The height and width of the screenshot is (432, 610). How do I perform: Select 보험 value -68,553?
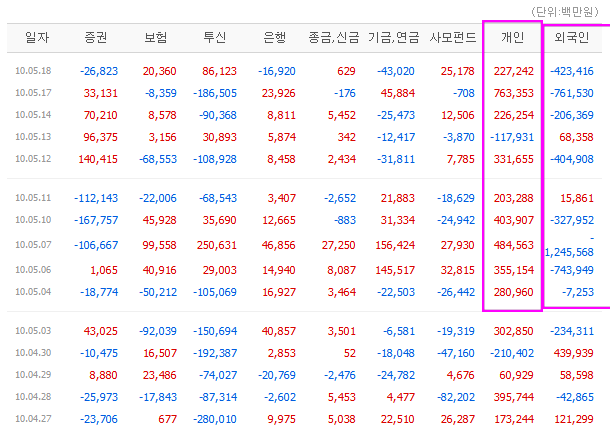pos(158,159)
